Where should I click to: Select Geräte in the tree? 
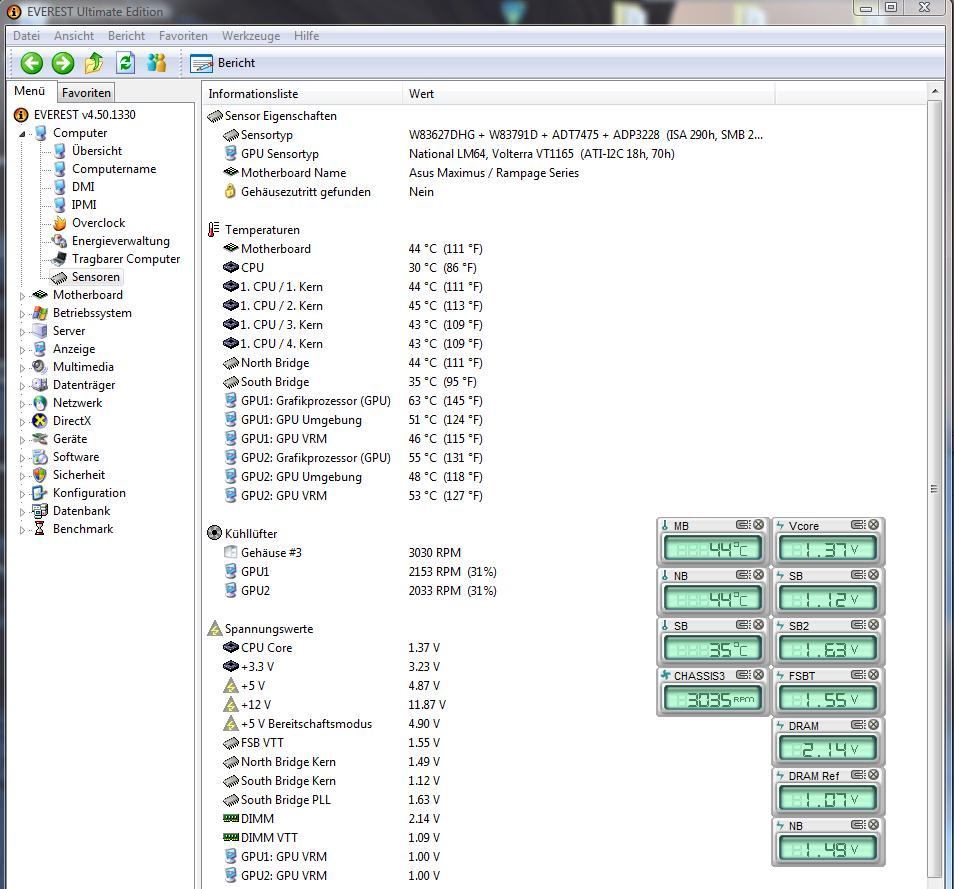[69, 439]
